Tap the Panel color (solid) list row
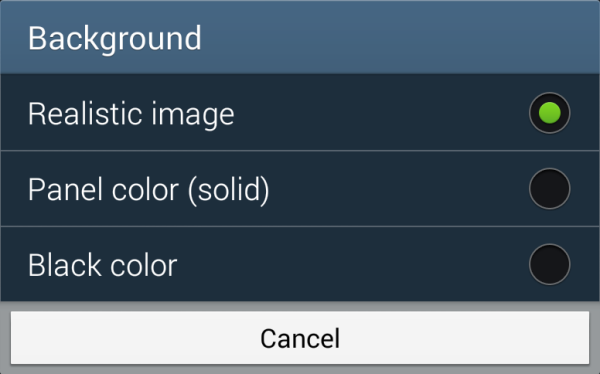600x374 pixels. [x=300, y=189]
